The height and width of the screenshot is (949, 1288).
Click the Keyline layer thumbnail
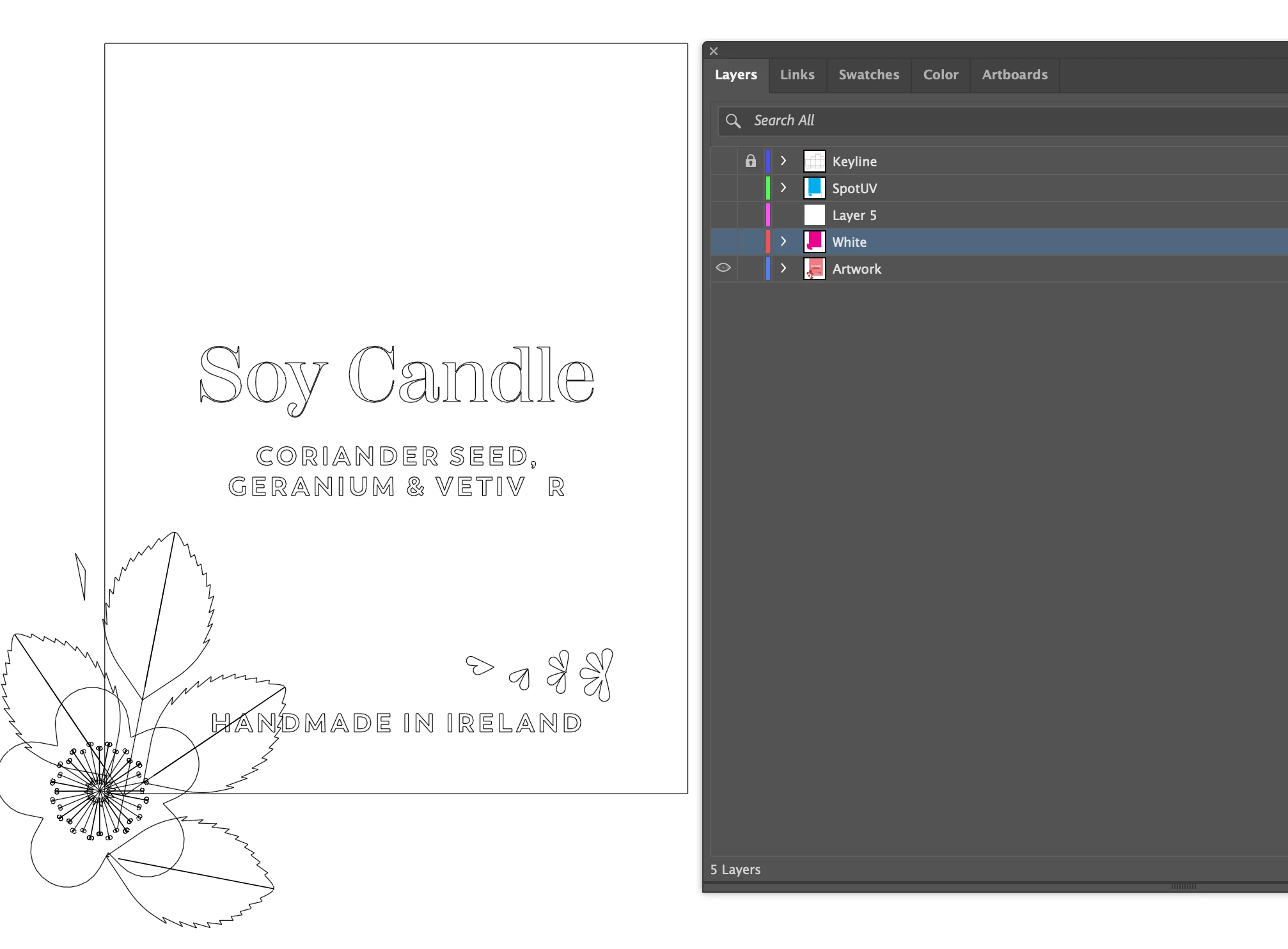pyautogui.click(x=814, y=161)
